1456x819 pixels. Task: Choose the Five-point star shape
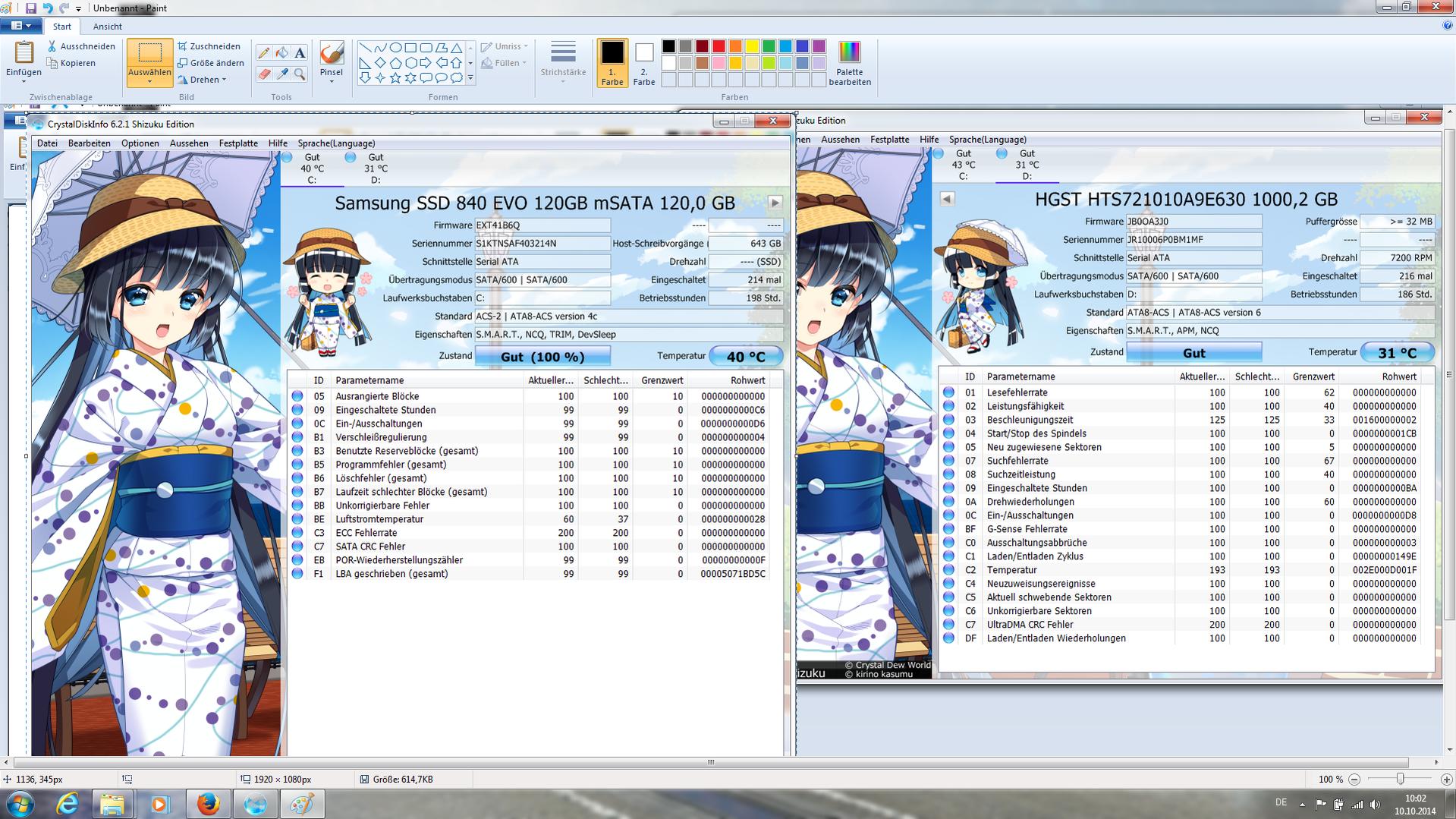pos(395,77)
